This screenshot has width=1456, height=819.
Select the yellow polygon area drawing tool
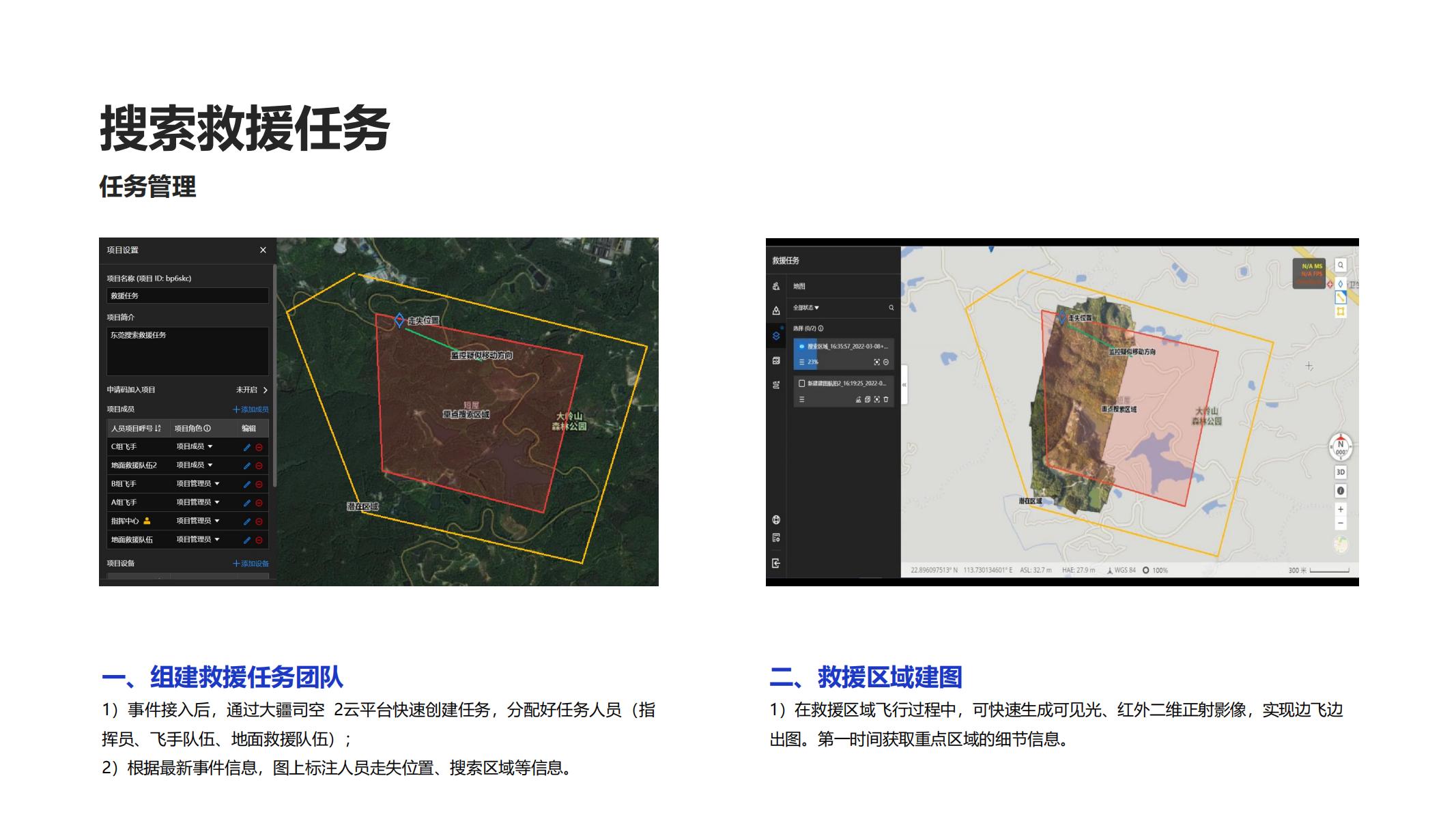pos(1341,311)
